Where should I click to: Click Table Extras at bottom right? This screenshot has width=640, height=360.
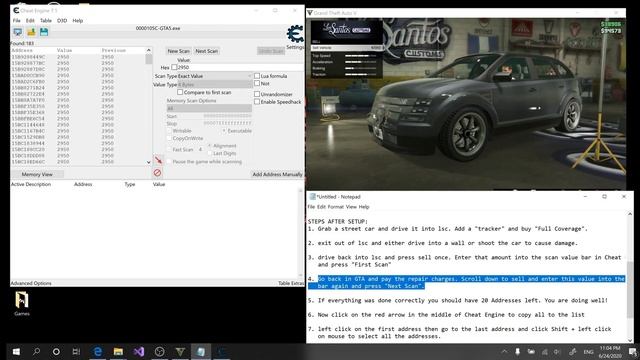291,283
